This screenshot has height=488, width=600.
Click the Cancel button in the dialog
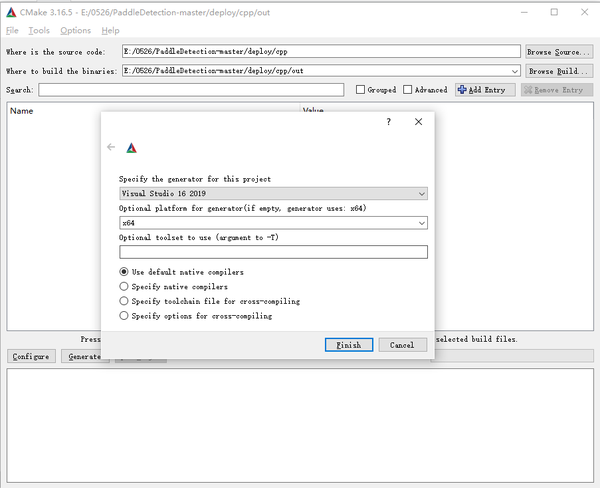pos(403,345)
